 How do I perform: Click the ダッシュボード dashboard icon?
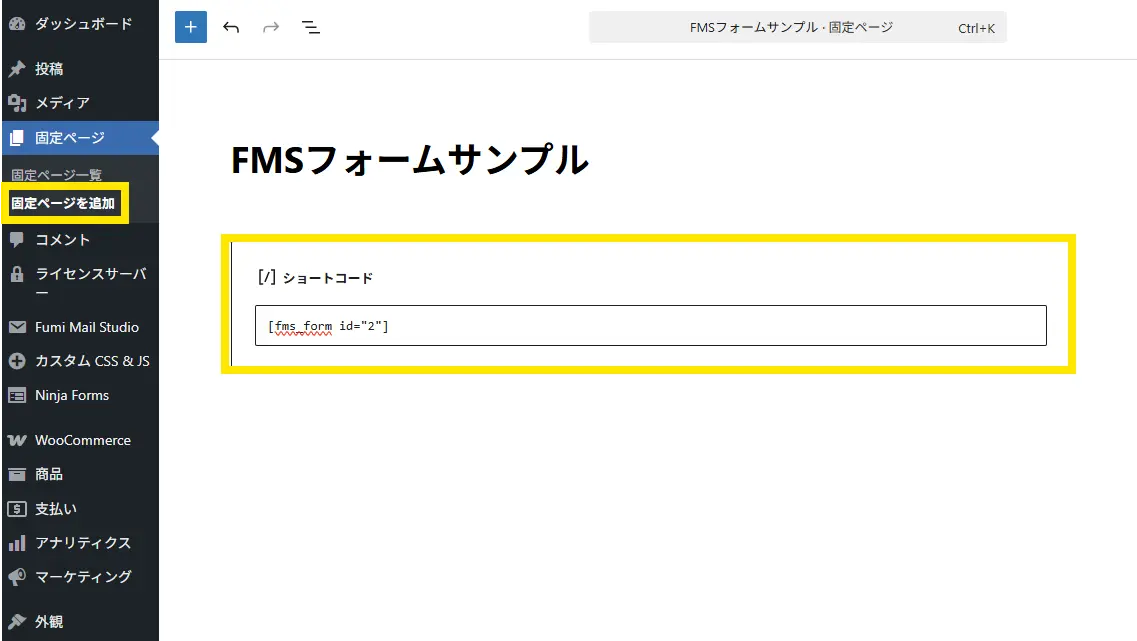click(x=17, y=23)
